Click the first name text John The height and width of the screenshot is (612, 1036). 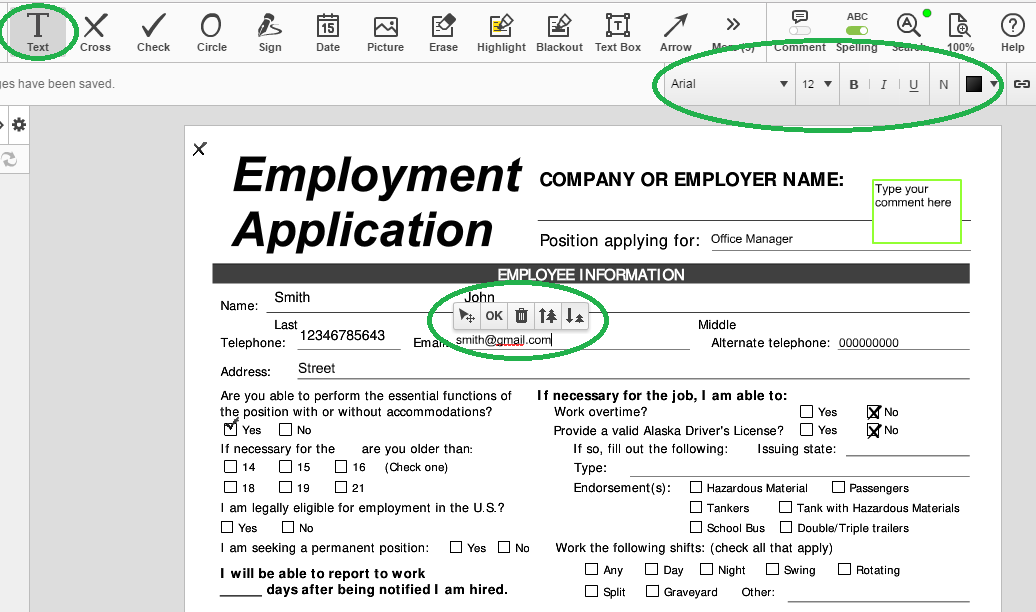(x=479, y=297)
